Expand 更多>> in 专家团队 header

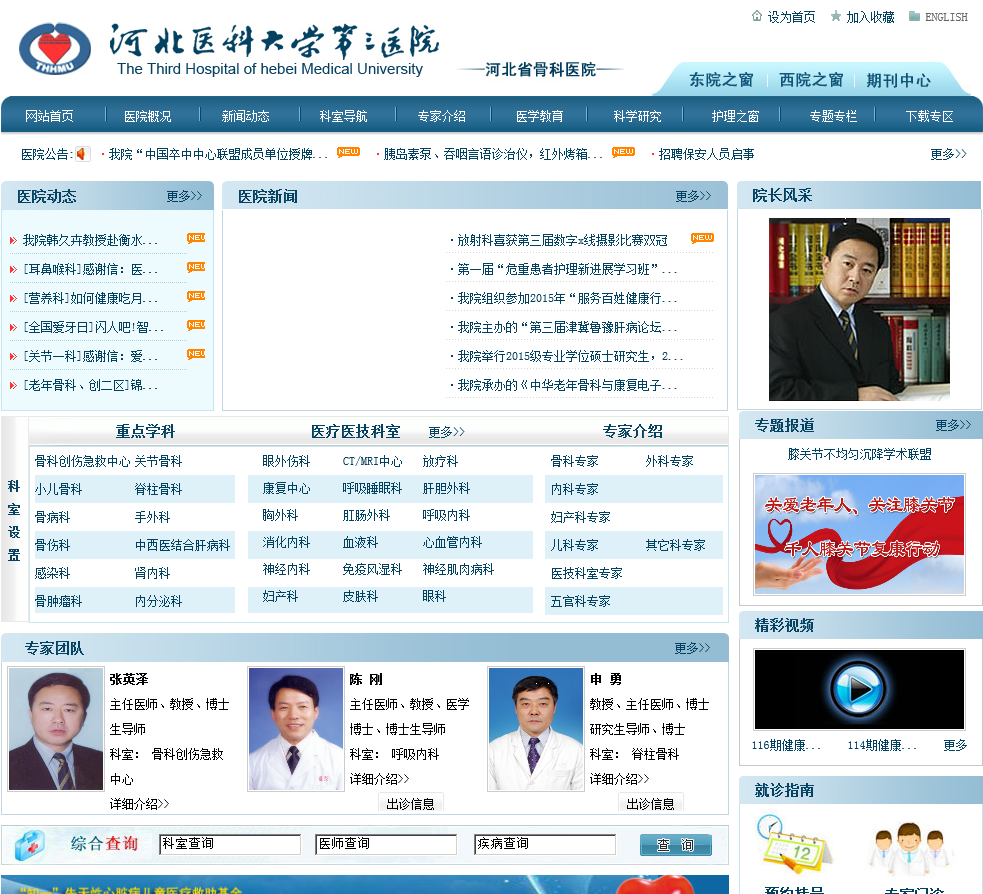click(693, 648)
